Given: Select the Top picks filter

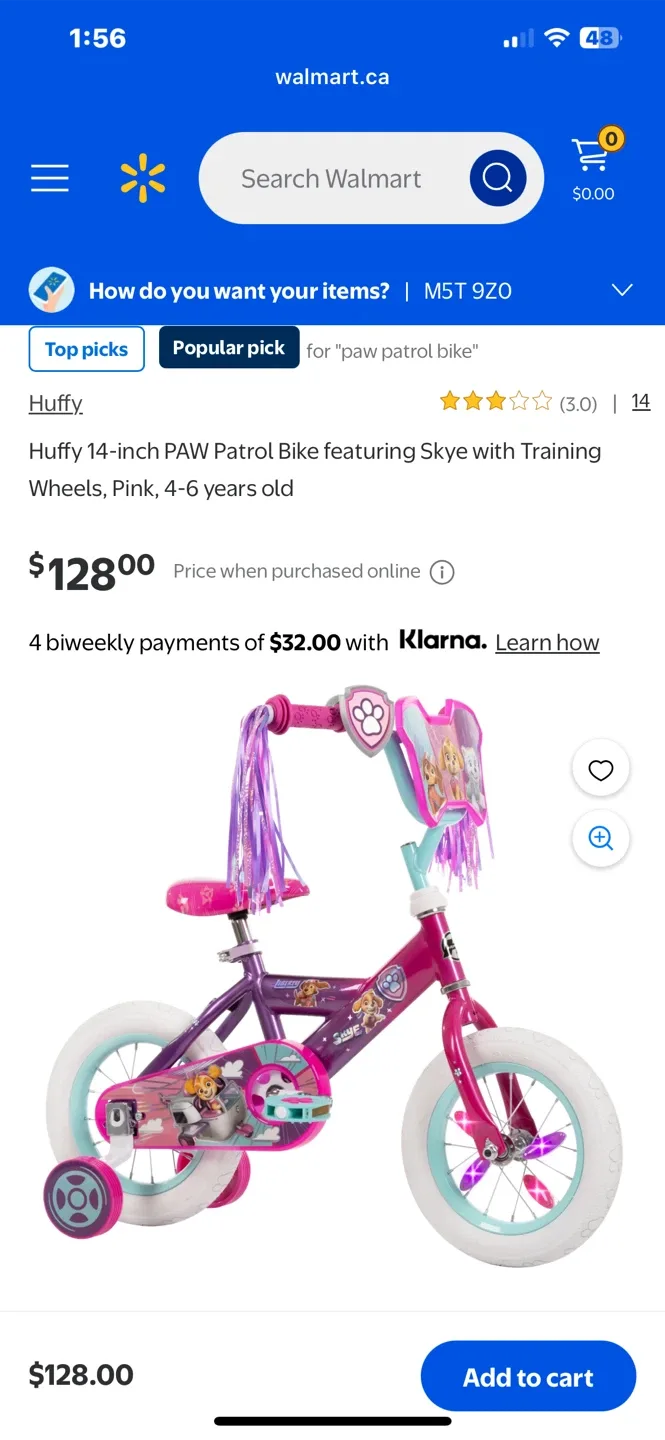Looking at the screenshot, I should click(x=86, y=349).
